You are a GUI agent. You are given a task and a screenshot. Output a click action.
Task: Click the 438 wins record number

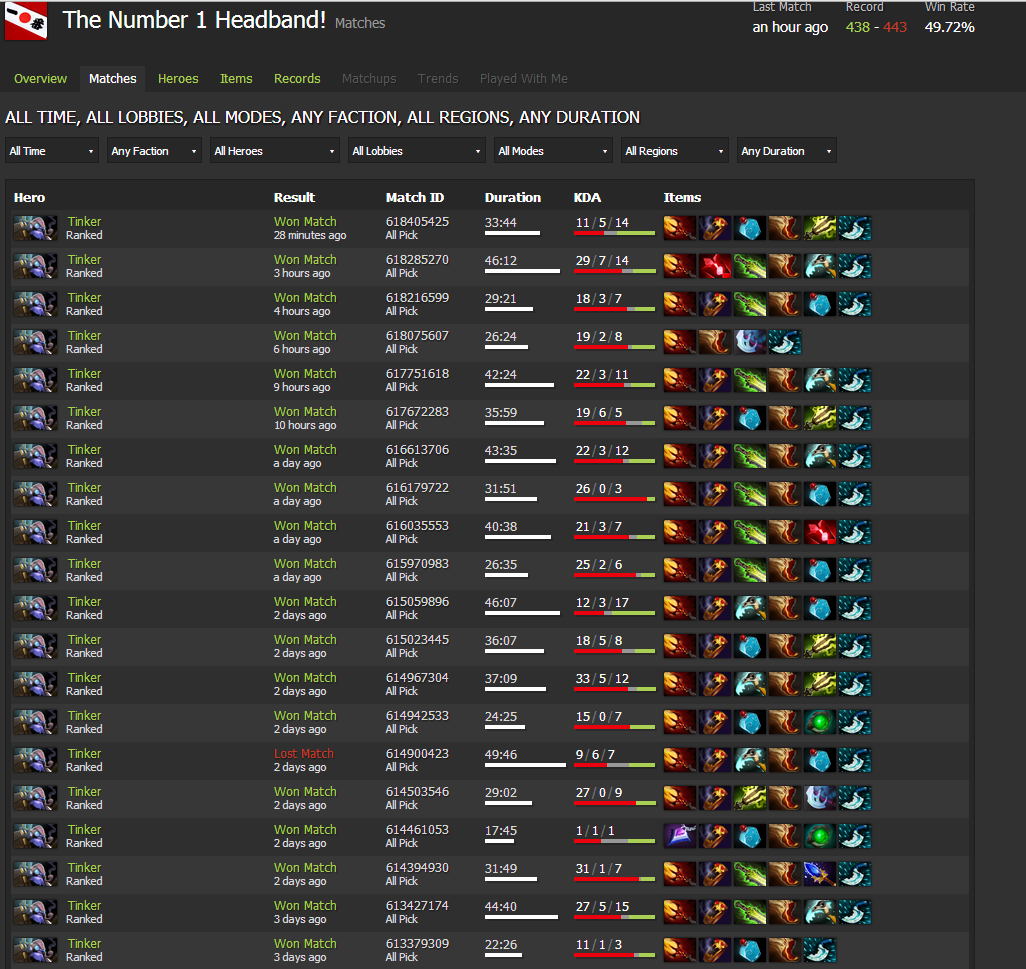coord(858,27)
